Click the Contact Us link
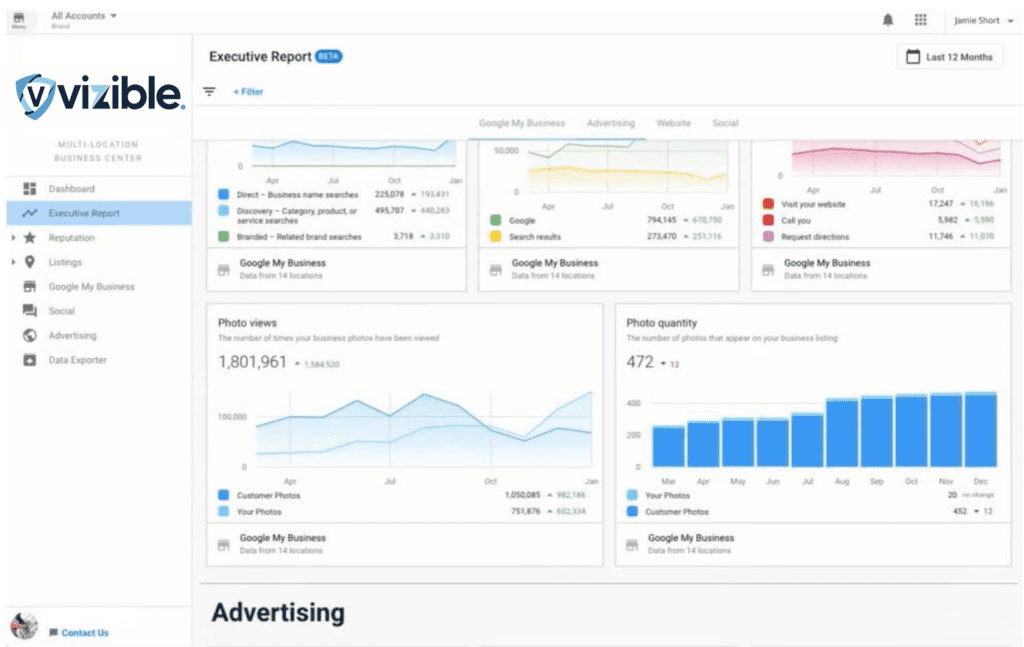This screenshot has height=647, width=1024. coord(85,633)
